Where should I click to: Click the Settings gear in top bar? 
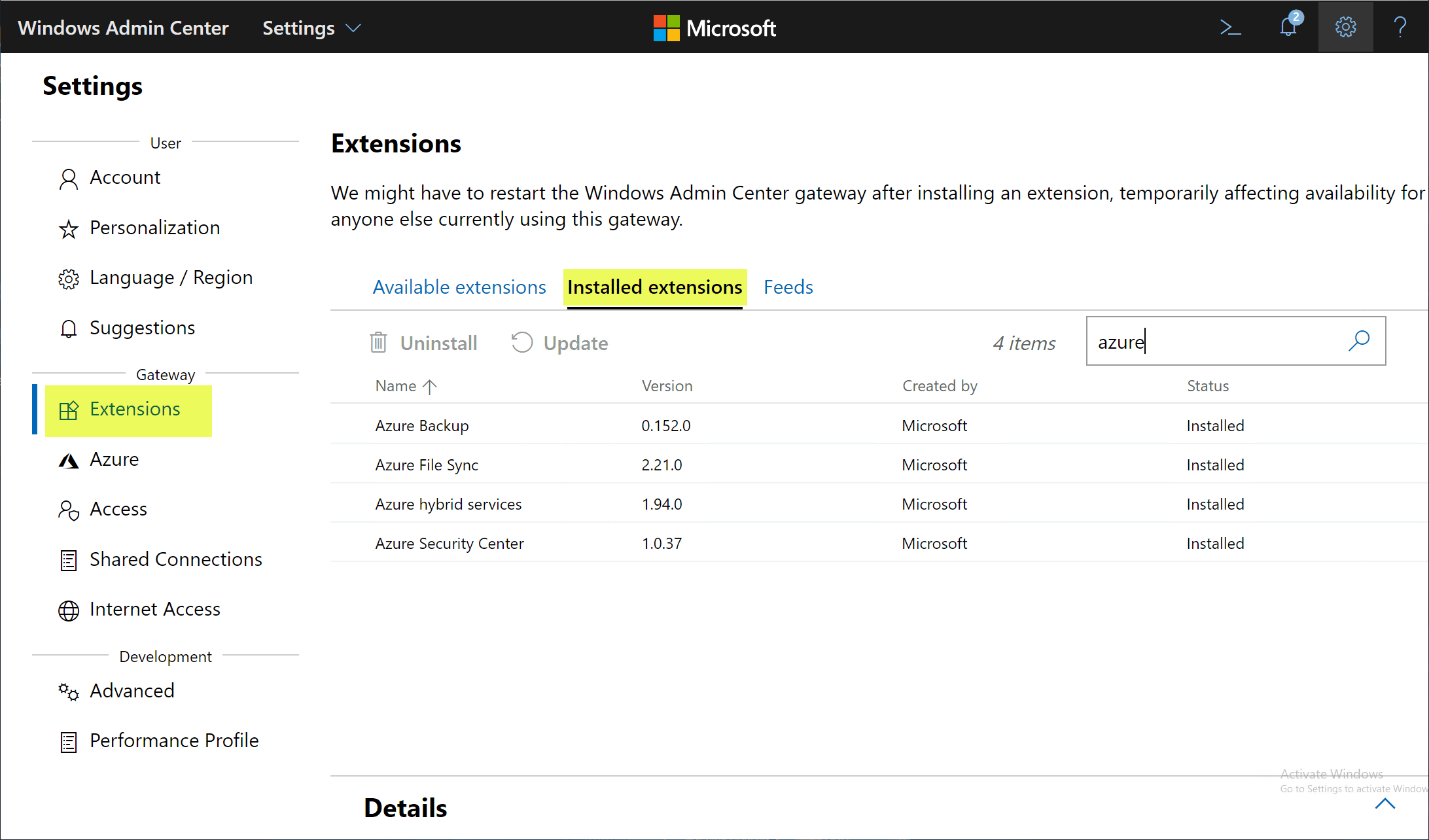pyautogui.click(x=1345, y=27)
